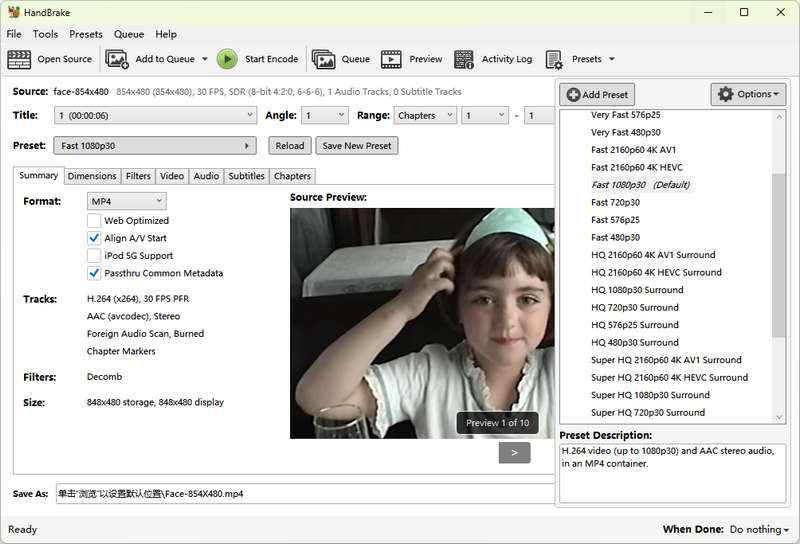
Task: Click the Reload button
Action: 290,145
